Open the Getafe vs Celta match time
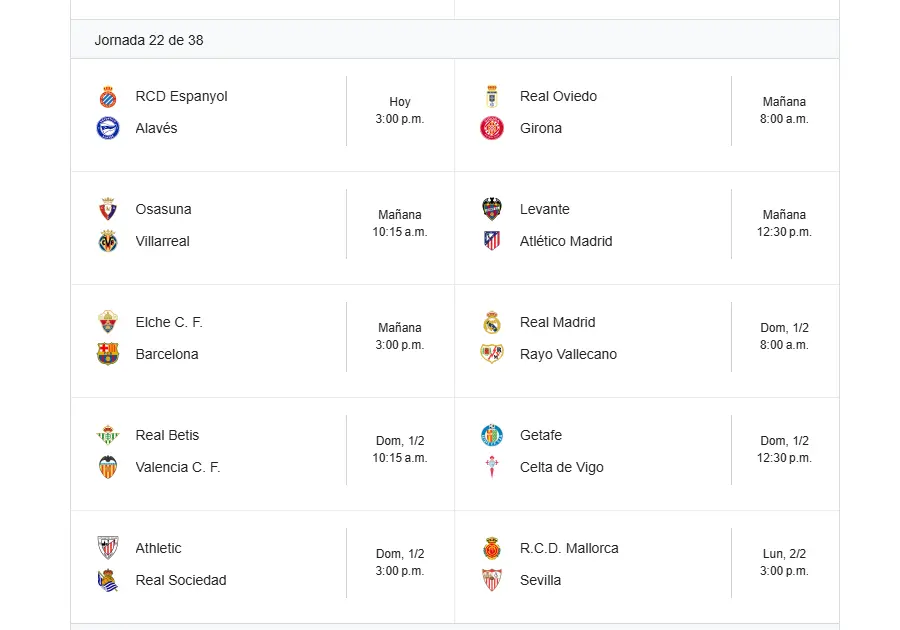900x630 pixels. 784,449
